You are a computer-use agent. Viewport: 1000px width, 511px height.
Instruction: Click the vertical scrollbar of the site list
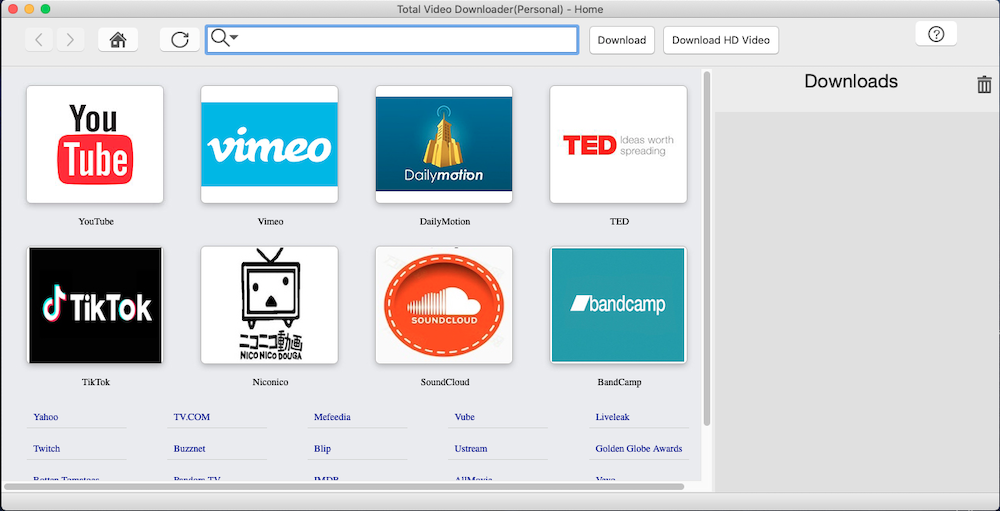point(706,249)
